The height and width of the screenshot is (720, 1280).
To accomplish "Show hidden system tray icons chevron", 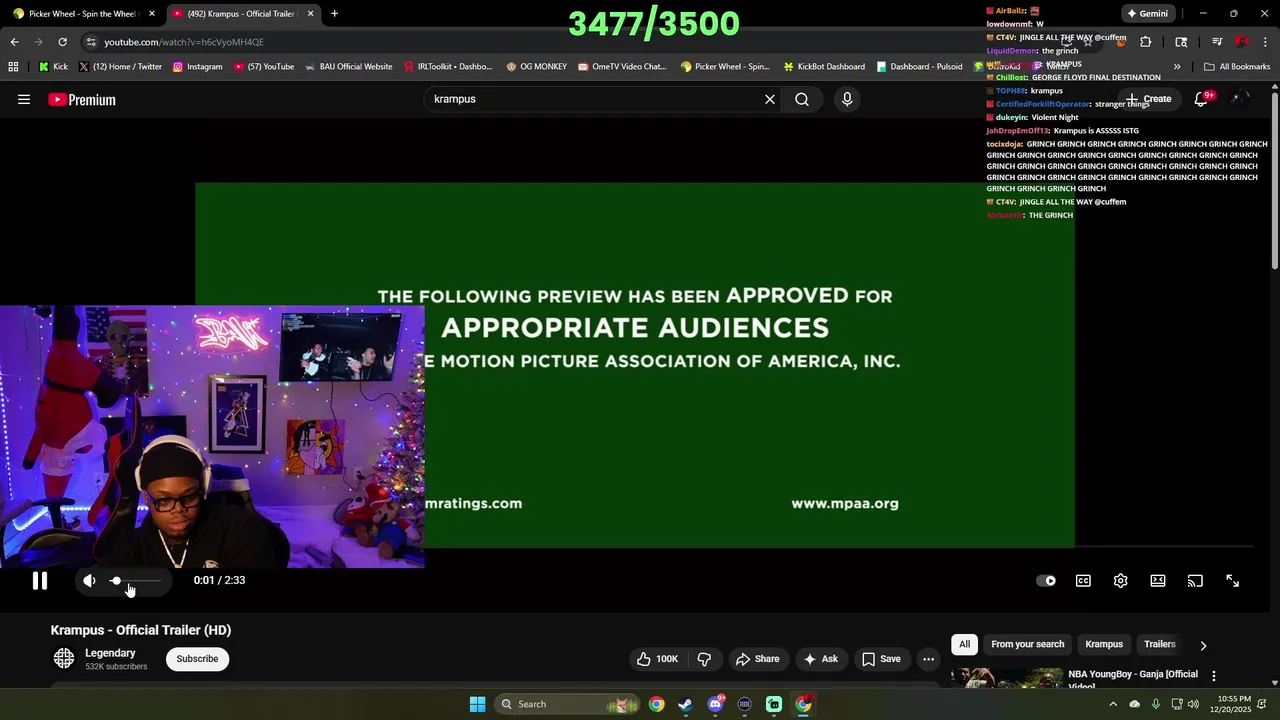I will click(x=1113, y=704).
